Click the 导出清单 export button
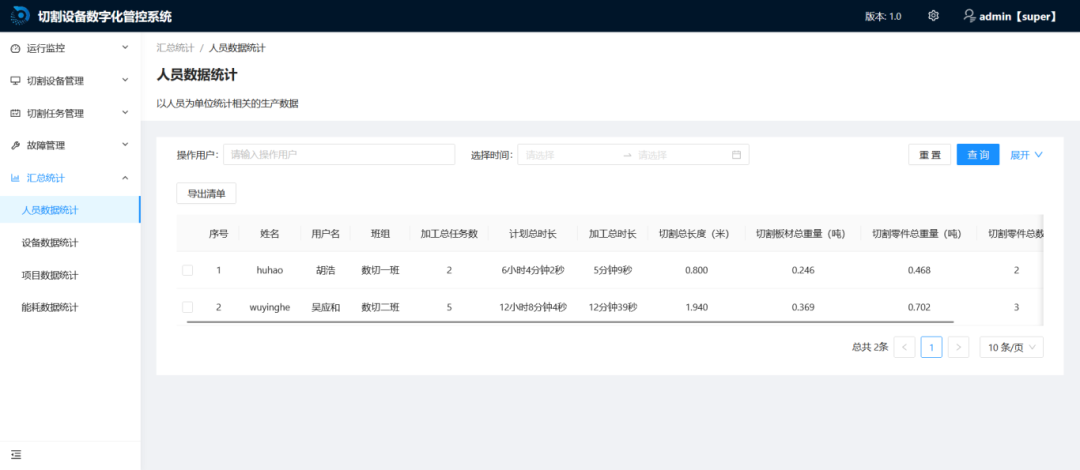Viewport: 1080px width, 470px height. point(207,194)
